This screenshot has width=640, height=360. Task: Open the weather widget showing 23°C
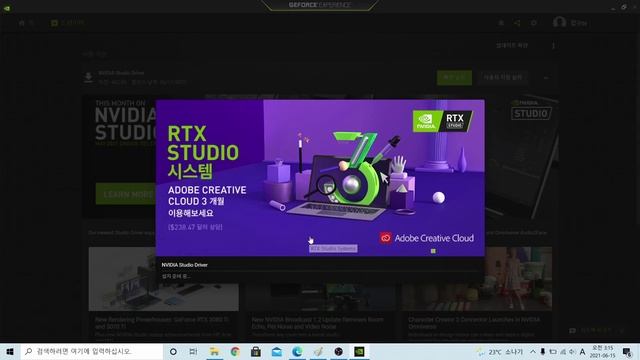click(x=500, y=351)
